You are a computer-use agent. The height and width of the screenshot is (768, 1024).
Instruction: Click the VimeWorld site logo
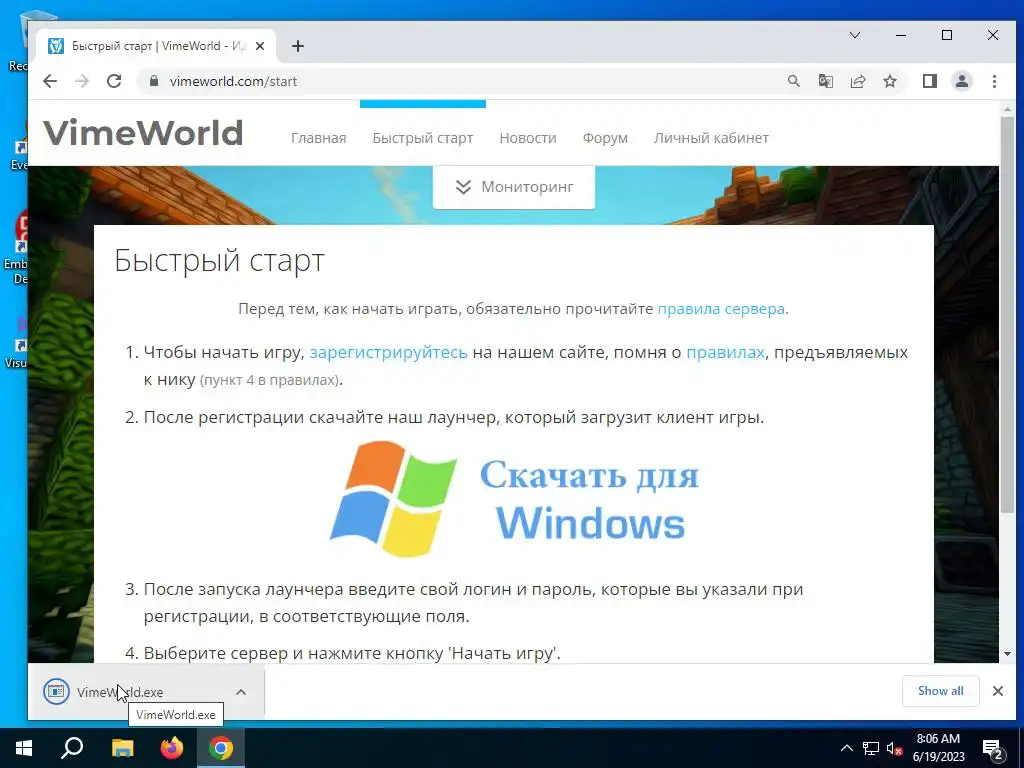pos(143,133)
